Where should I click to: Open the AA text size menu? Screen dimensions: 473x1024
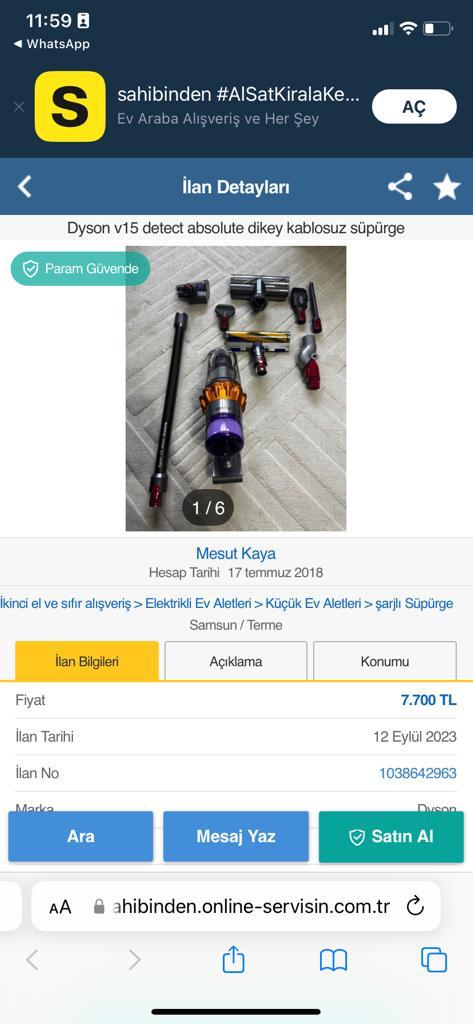tap(60, 906)
